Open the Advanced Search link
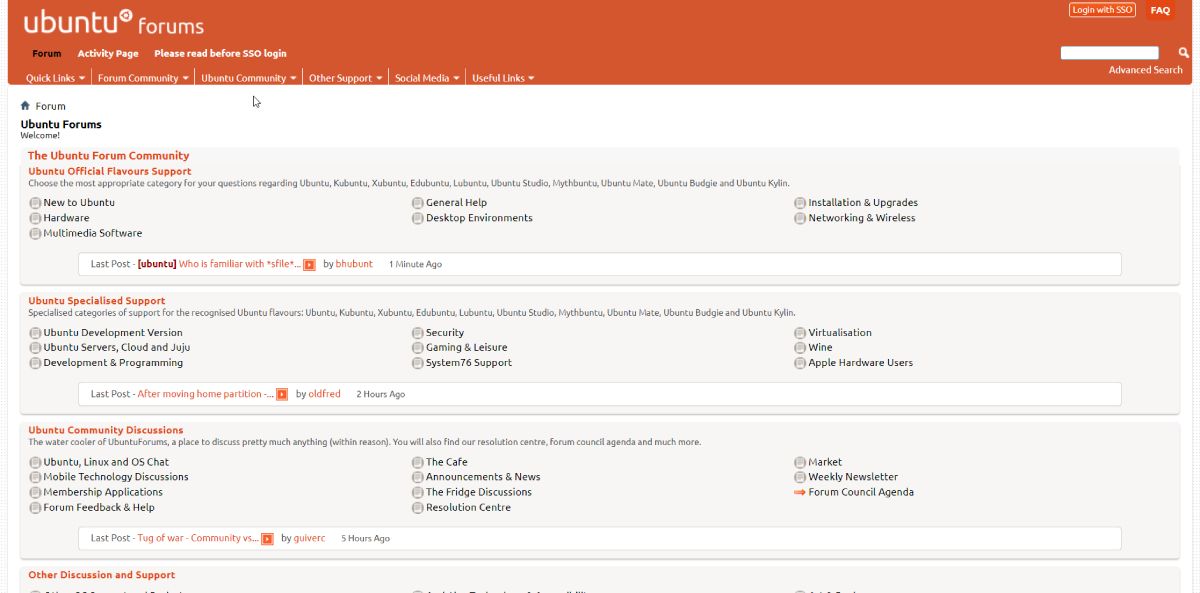 (1145, 70)
